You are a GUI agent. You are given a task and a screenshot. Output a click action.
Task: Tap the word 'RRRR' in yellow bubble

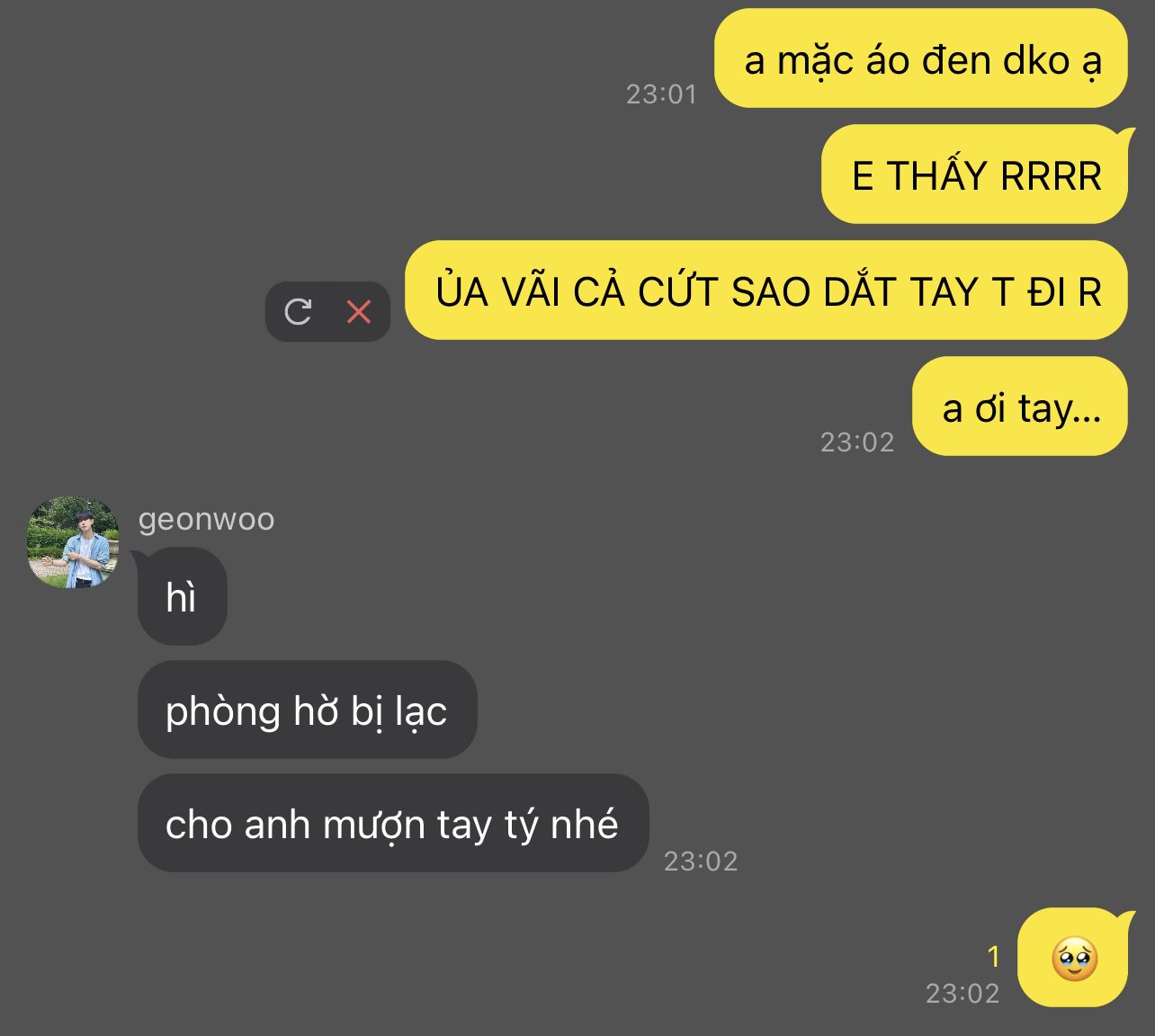(x=1051, y=175)
